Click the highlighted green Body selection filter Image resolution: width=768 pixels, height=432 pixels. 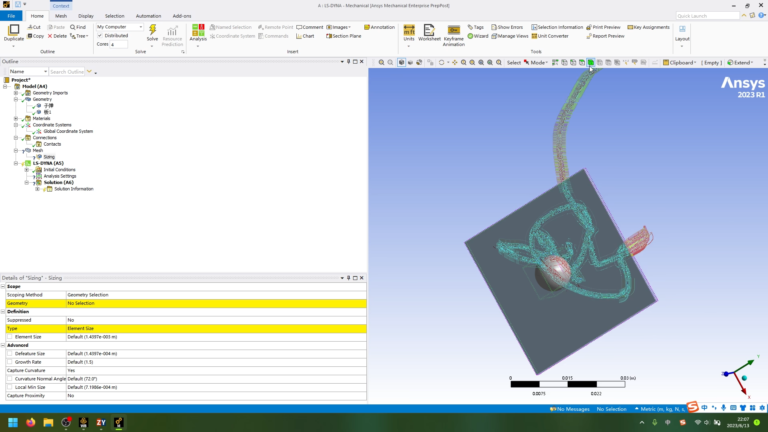point(591,62)
